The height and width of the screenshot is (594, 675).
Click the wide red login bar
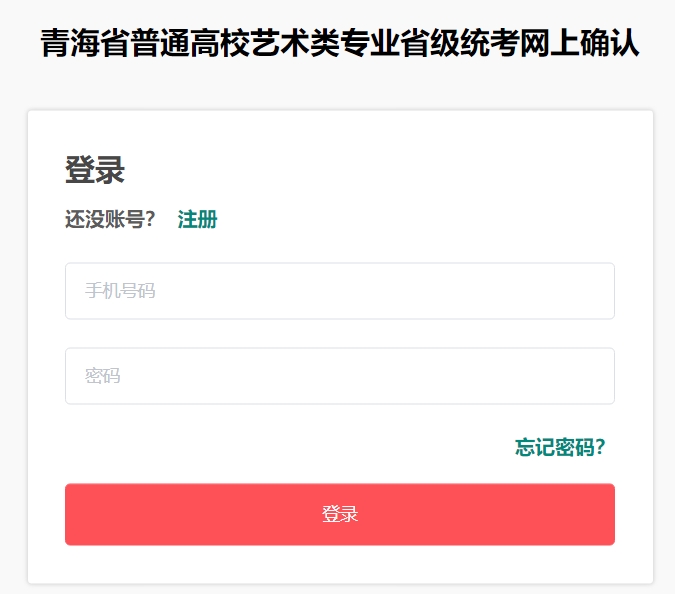[x=340, y=514]
